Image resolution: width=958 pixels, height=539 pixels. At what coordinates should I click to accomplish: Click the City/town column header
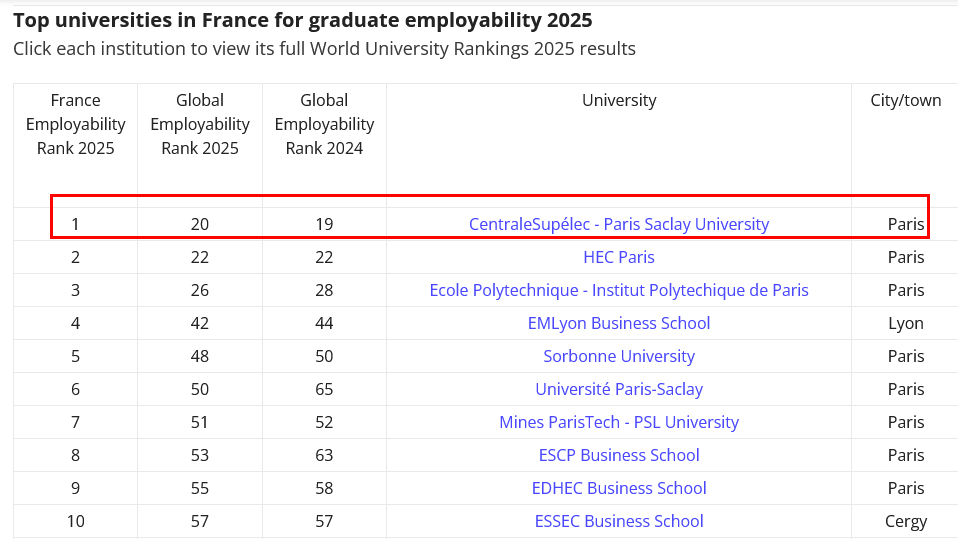coord(905,100)
